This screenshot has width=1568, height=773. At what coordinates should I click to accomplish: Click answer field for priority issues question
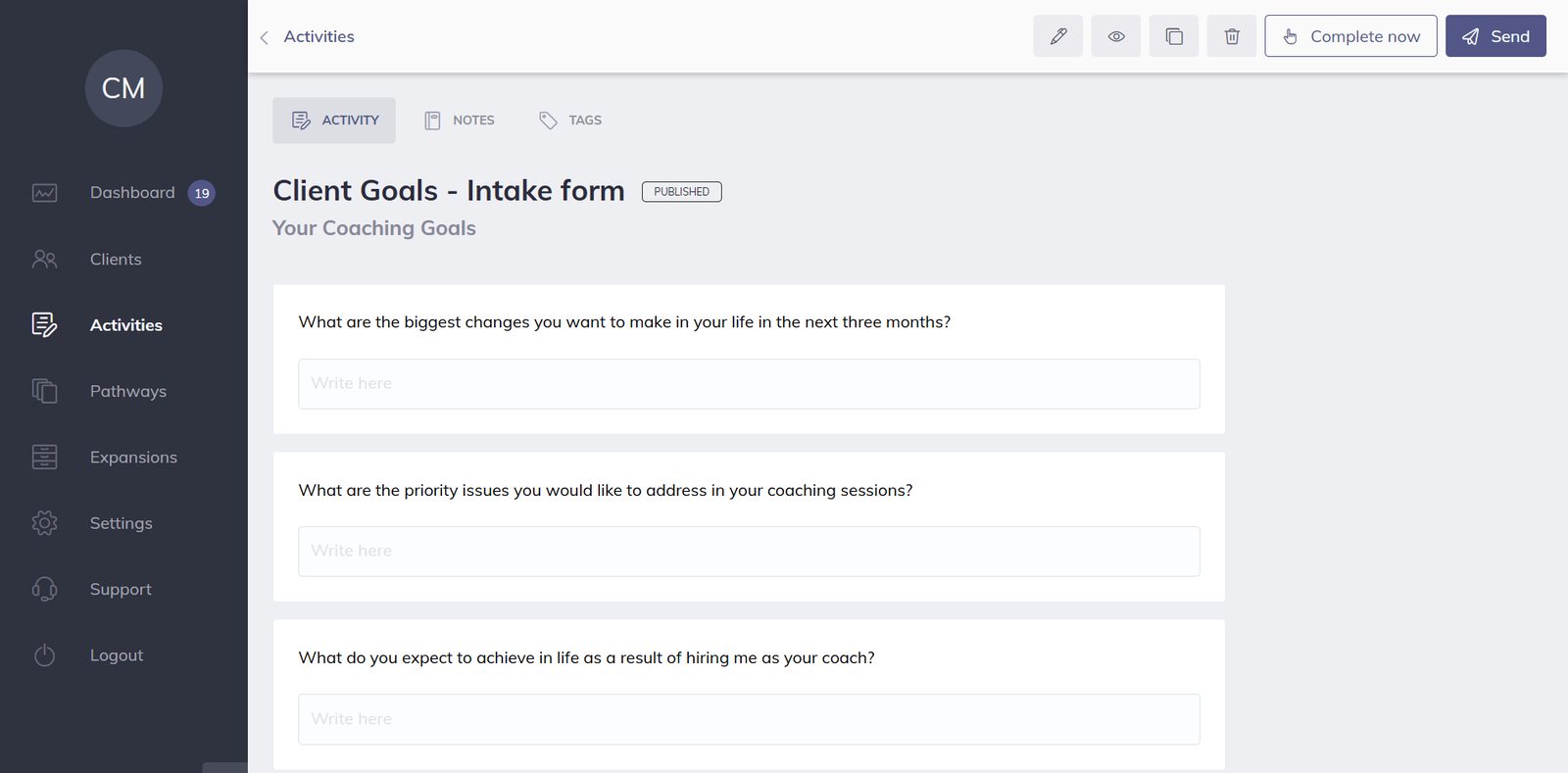coord(749,552)
